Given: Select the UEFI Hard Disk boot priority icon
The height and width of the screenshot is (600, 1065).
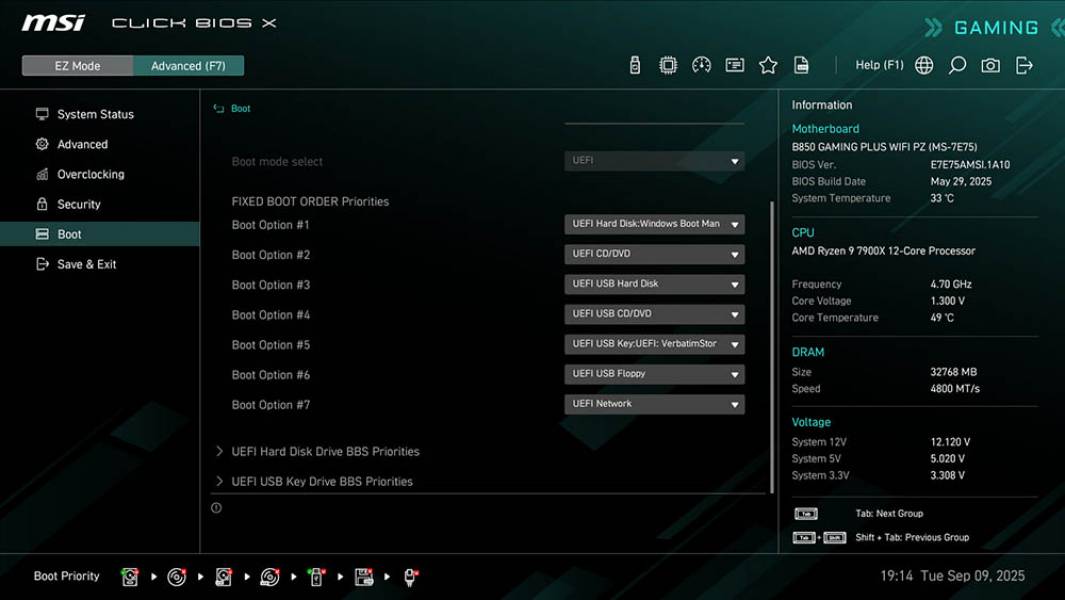Looking at the screenshot, I should pyautogui.click(x=129, y=576).
